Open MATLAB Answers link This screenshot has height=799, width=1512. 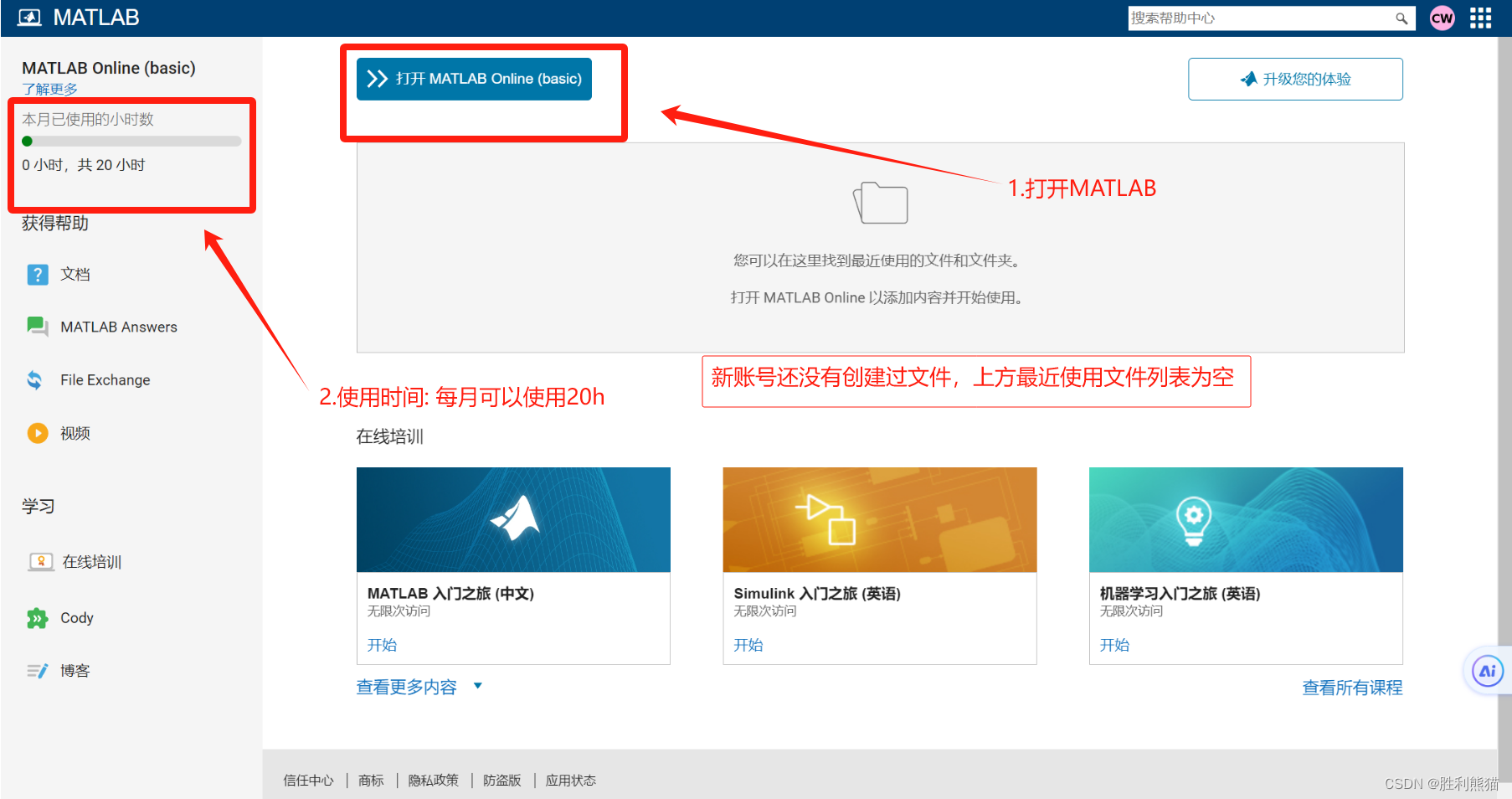119,327
